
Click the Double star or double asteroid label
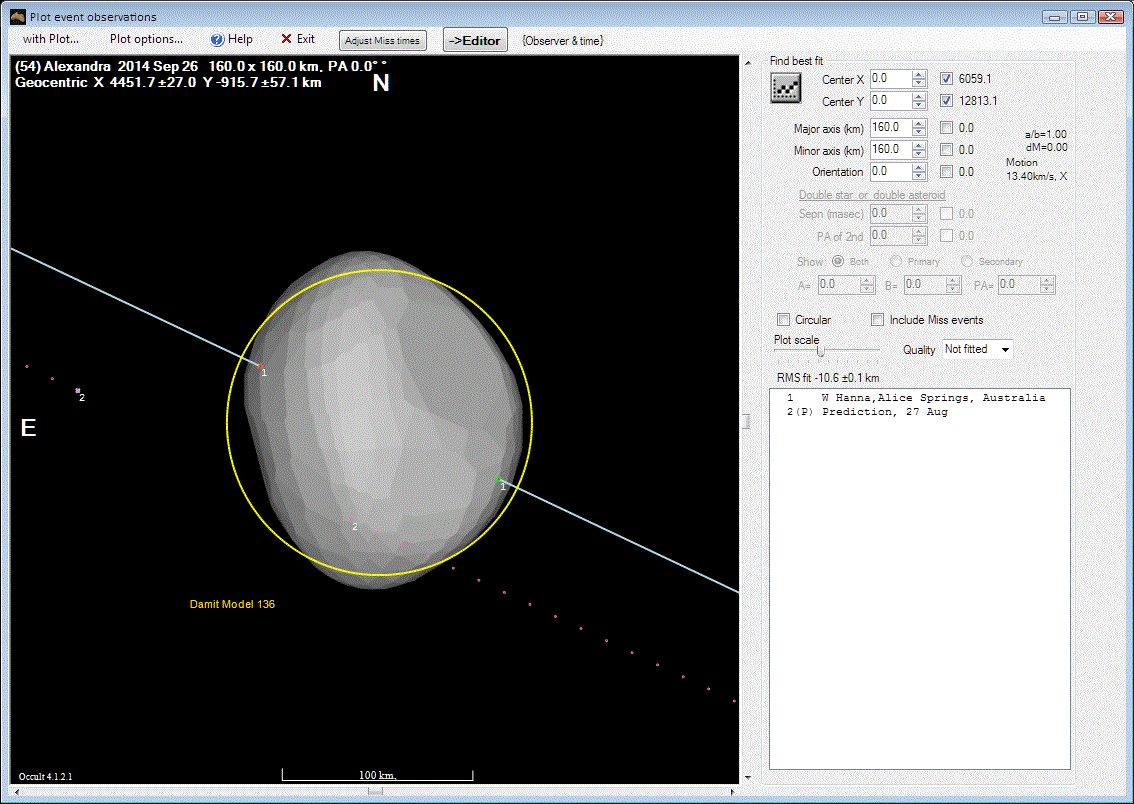pyautogui.click(x=871, y=195)
